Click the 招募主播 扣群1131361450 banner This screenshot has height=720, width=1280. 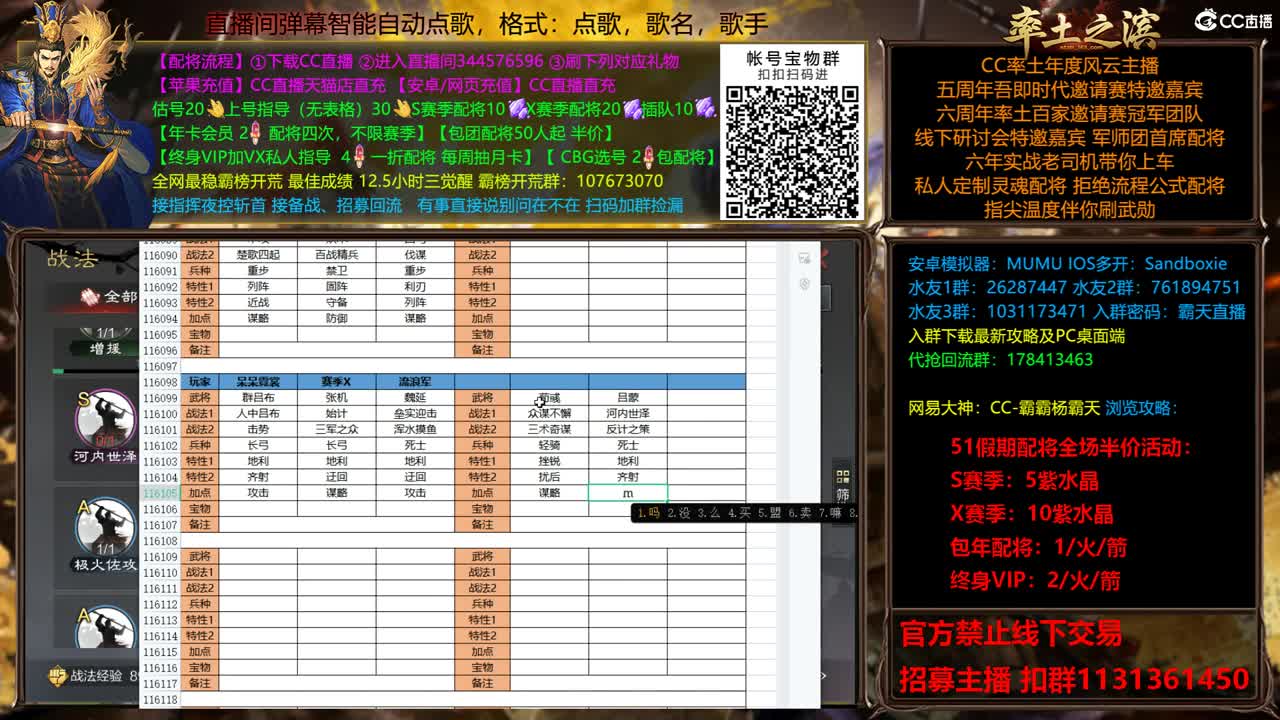[1075, 680]
